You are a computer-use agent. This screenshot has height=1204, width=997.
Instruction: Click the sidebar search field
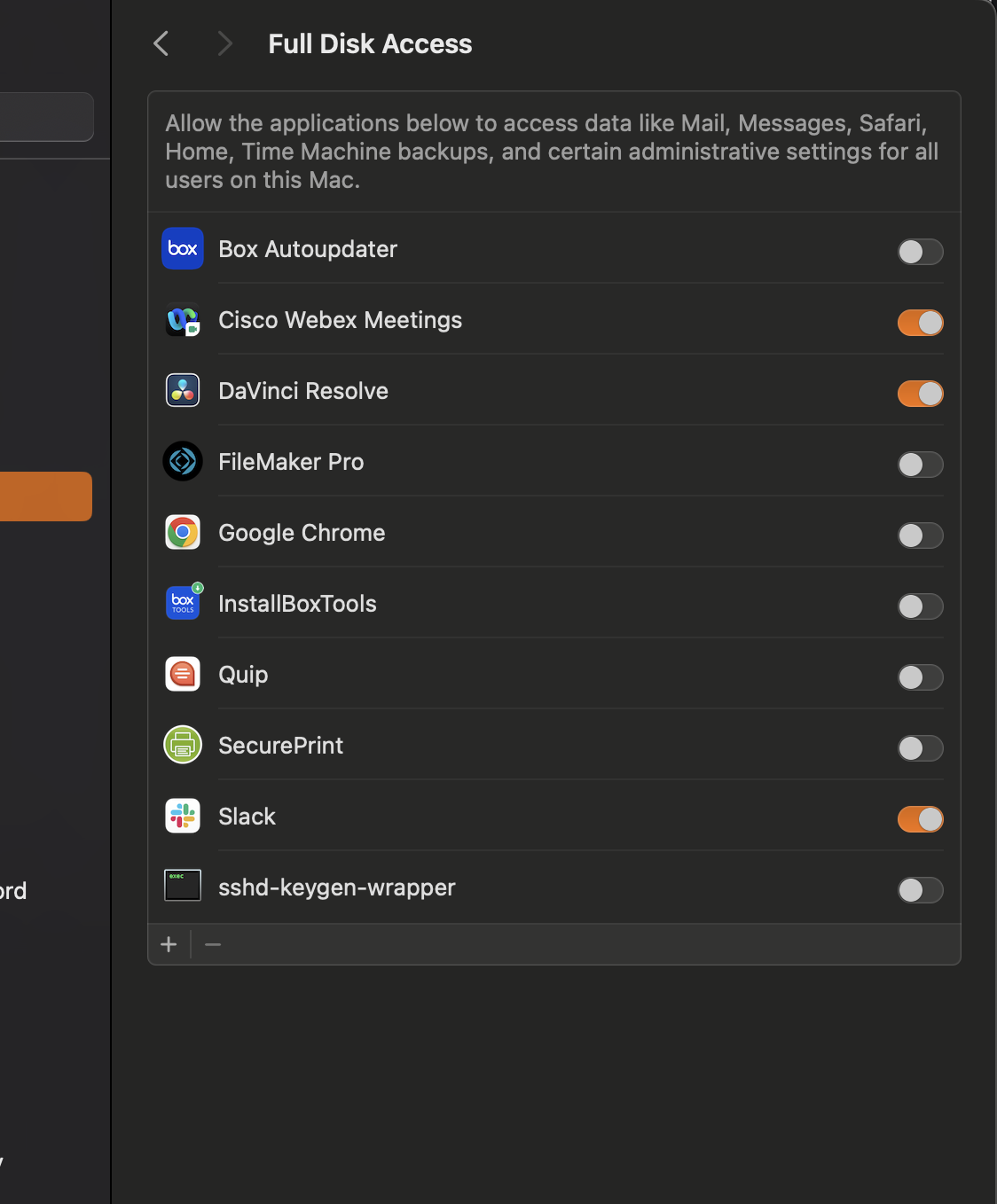pyautogui.click(x=46, y=117)
